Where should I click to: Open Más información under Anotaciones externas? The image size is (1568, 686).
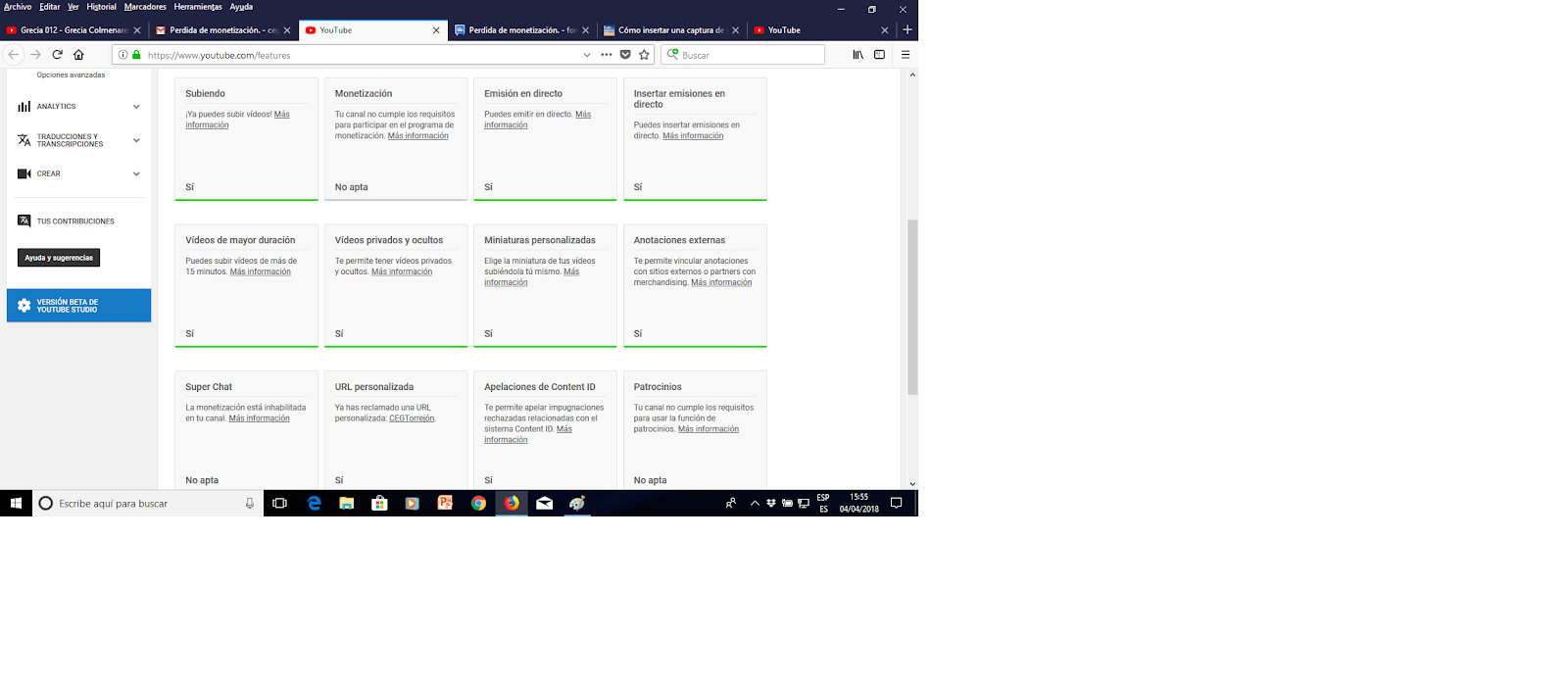tap(721, 282)
